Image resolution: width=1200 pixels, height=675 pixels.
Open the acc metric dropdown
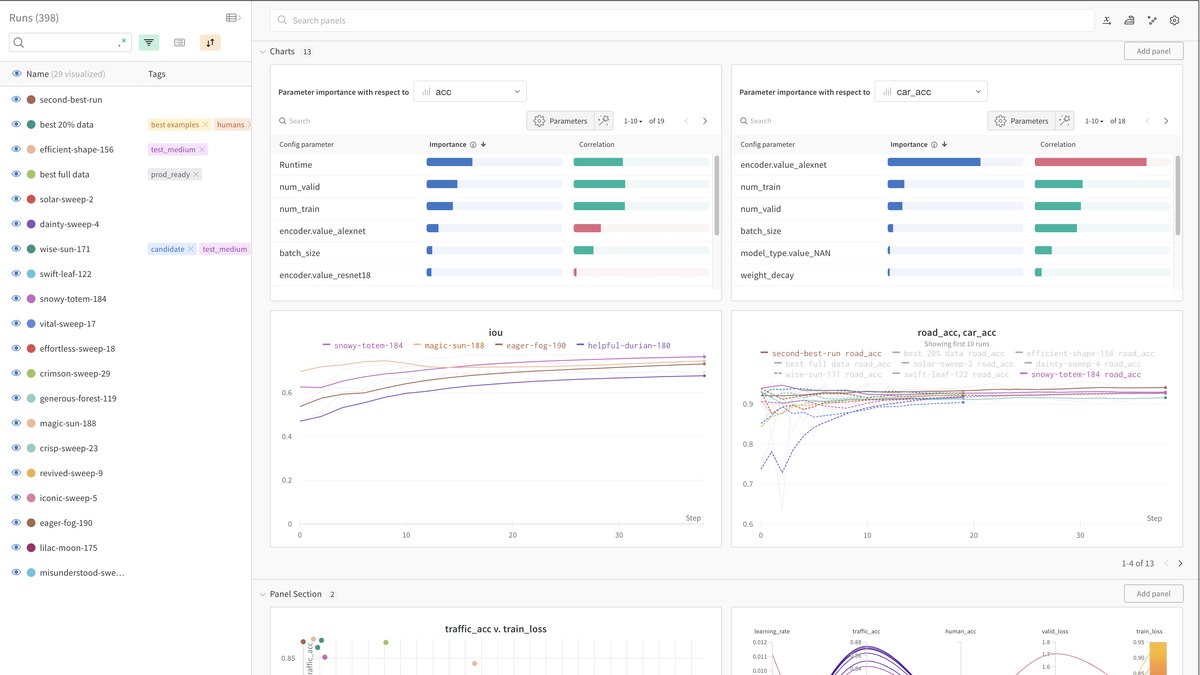(470, 91)
